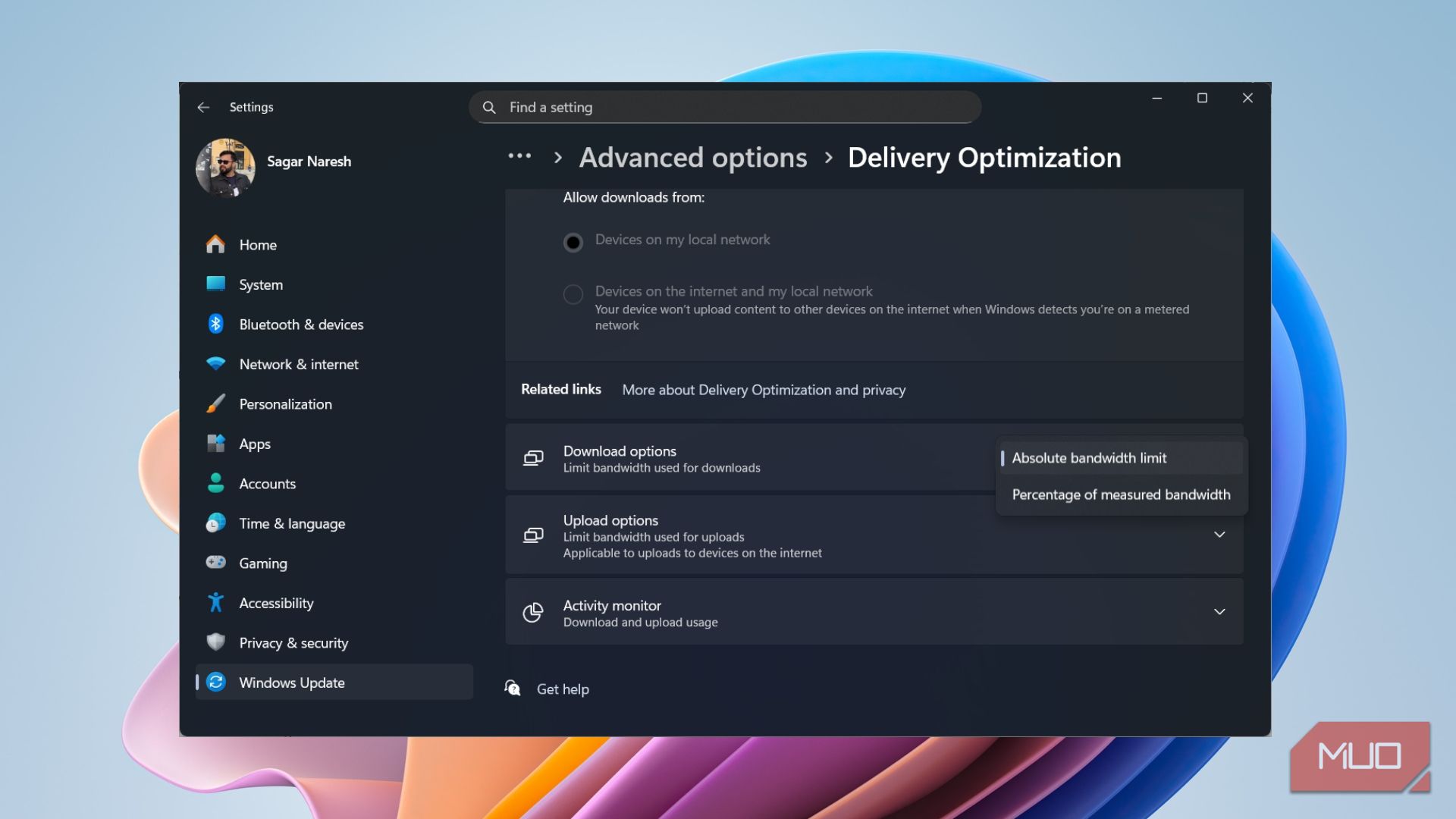Click the Privacy & security shield icon
Screen dimensions: 1456x819
coord(215,642)
